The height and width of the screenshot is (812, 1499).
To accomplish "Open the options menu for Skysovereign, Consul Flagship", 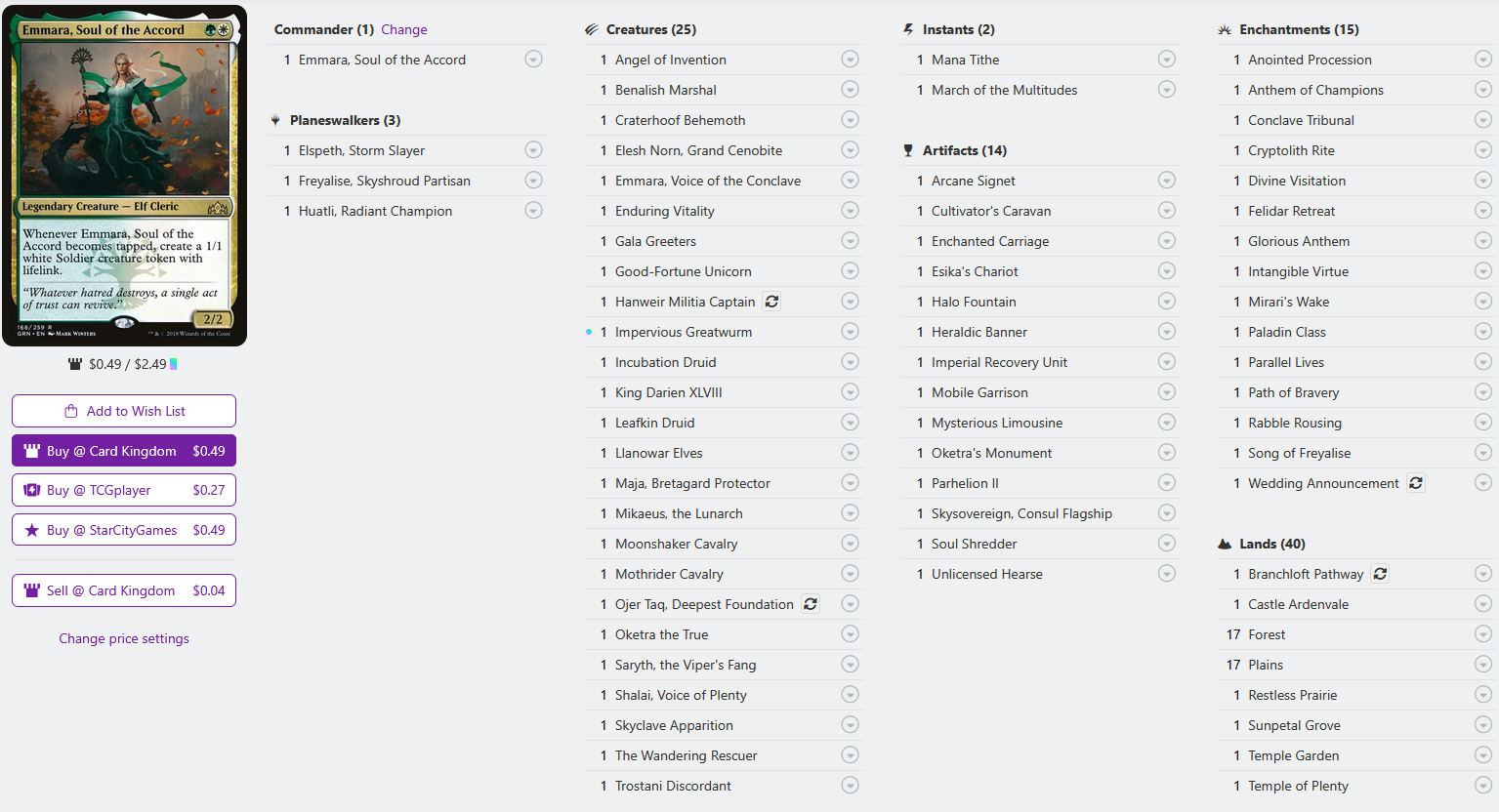I will pyautogui.click(x=1167, y=513).
